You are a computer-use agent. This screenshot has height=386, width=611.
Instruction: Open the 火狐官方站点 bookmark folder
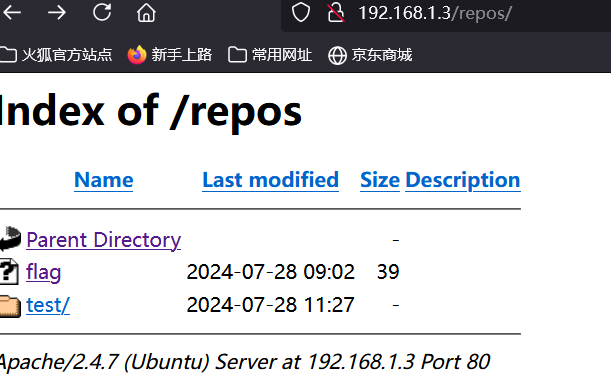[x=56, y=55]
